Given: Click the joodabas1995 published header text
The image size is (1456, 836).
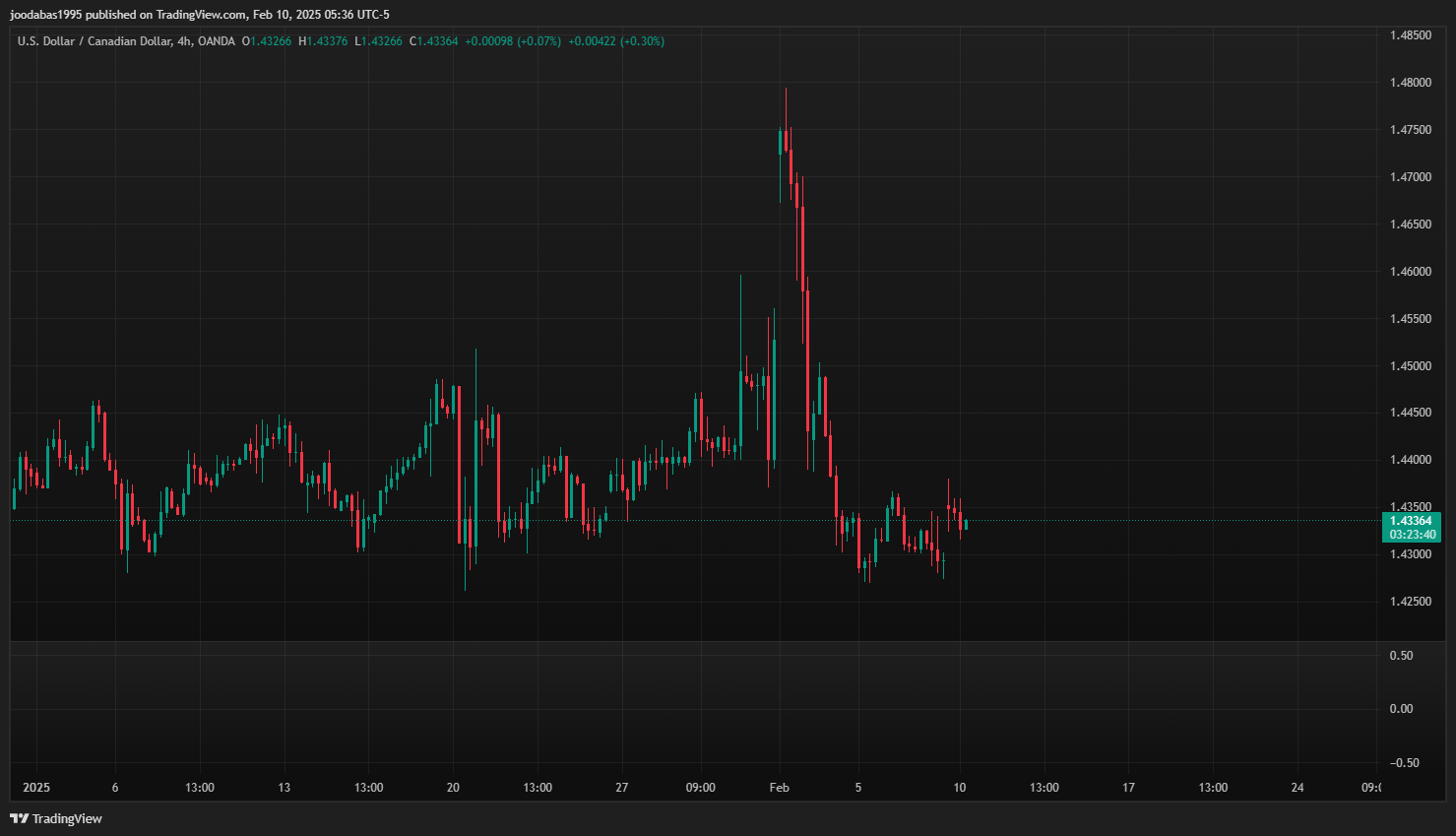Looking at the screenshot, I should 200,15.
